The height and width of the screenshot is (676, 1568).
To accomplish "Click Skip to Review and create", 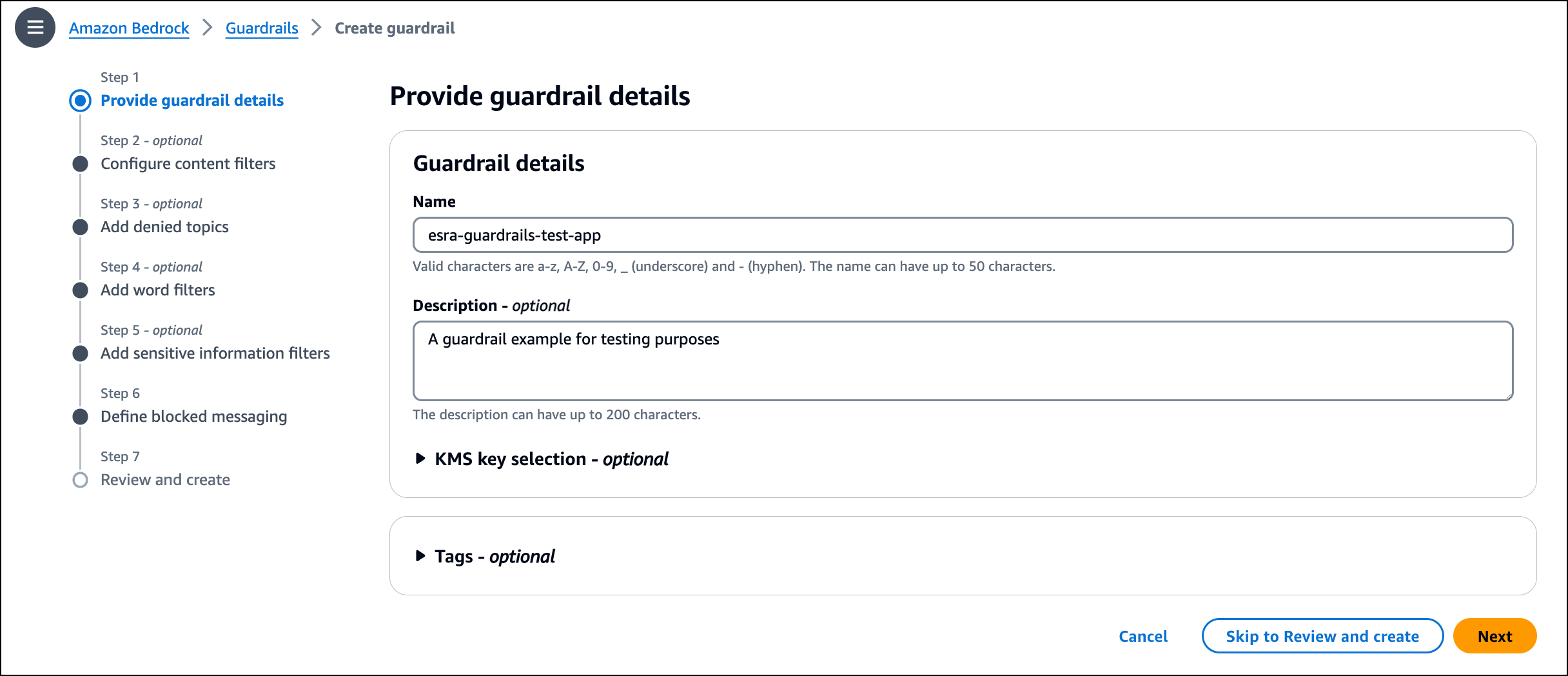I will [1322, 636].
